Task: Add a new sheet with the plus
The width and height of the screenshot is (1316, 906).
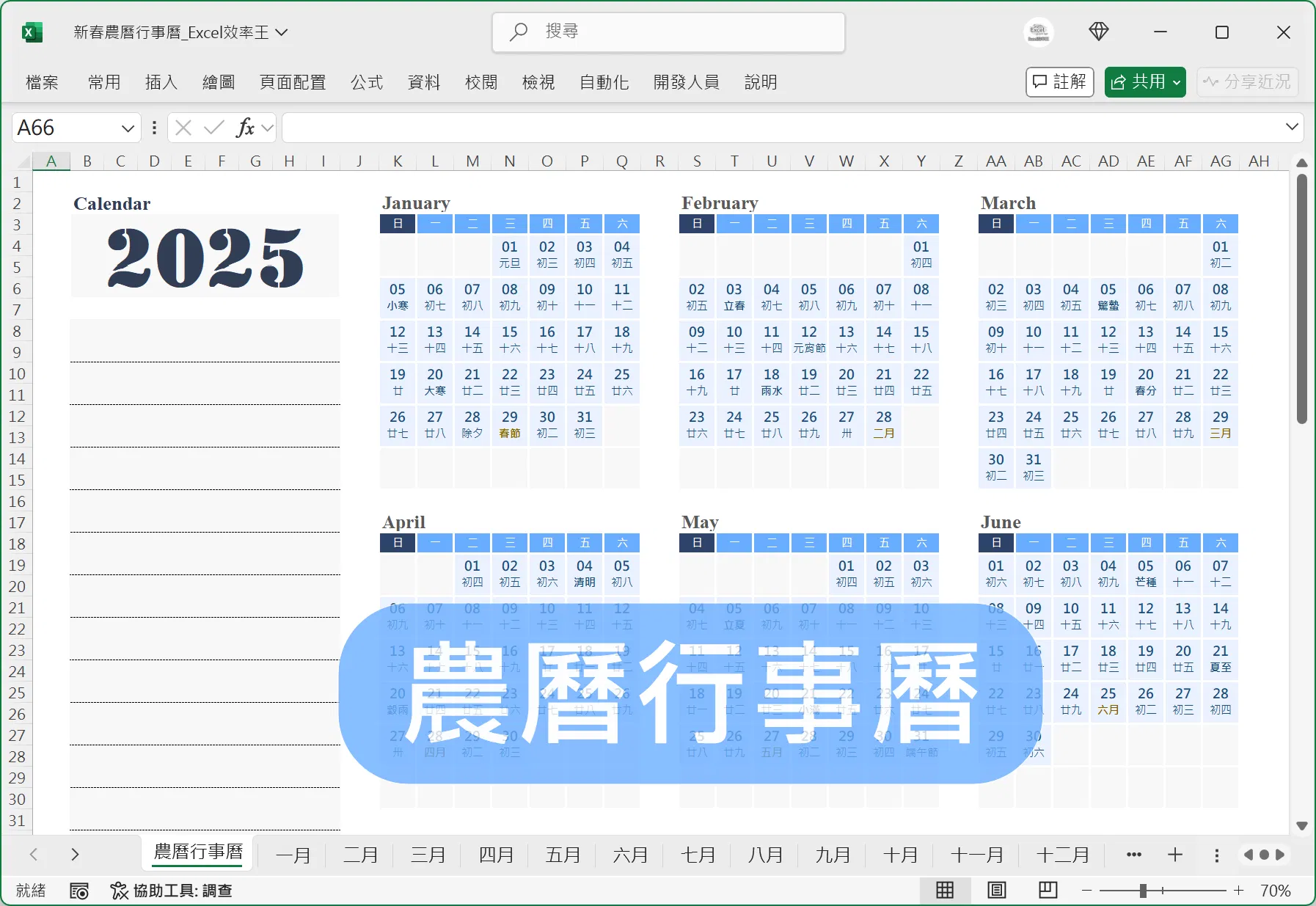Action: click(1175, 855)
